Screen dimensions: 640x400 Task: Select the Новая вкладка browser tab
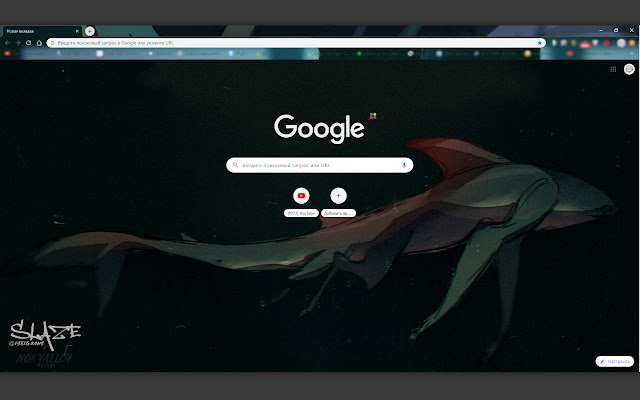[41, 31]
